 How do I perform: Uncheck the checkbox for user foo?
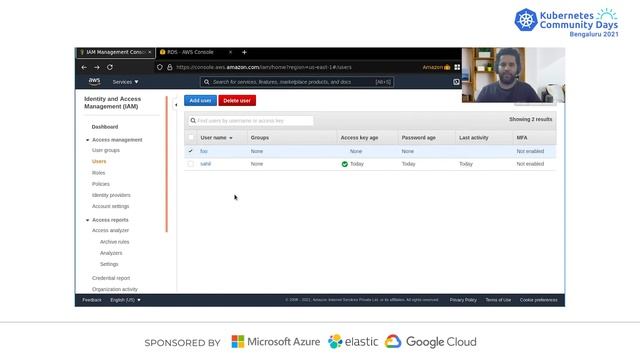pos(191,151)
